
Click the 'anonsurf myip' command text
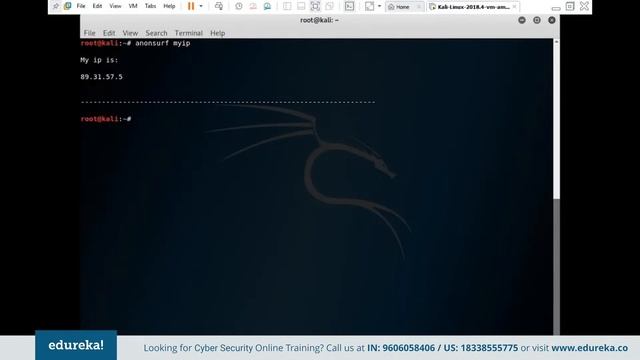162,43
